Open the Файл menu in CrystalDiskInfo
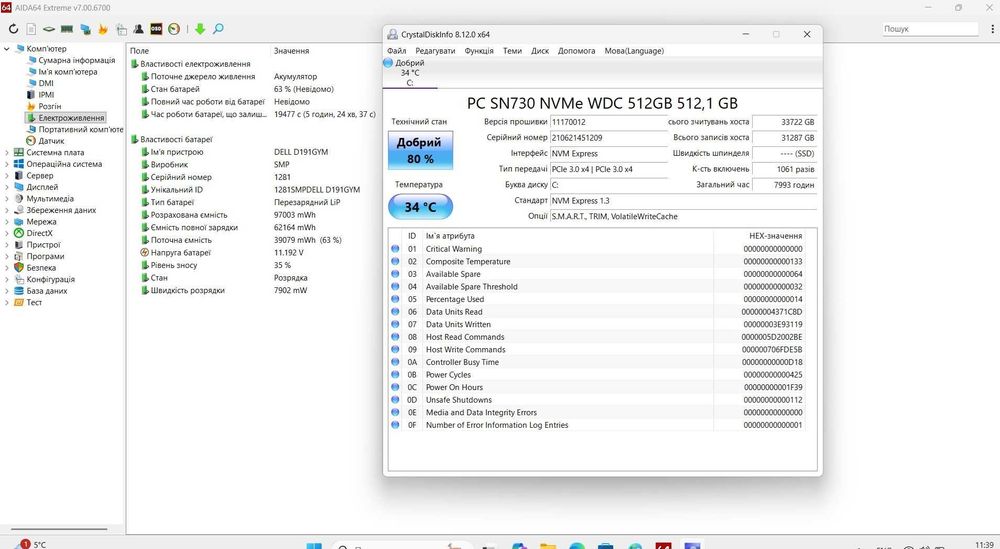 click(x=396, y=51)
